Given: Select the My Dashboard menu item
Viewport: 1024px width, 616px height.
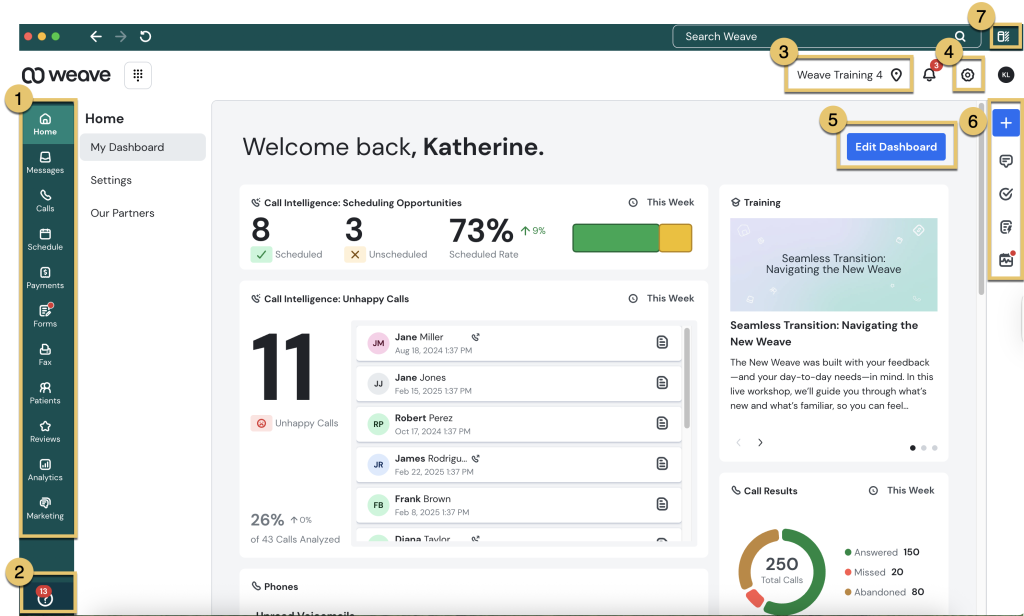Looking at the screenshot, I should coord(143,147).
